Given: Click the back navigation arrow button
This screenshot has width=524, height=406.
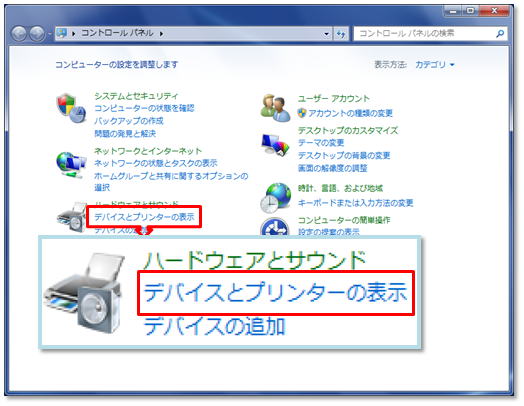Looking at the screenshot, I should 19,34.
